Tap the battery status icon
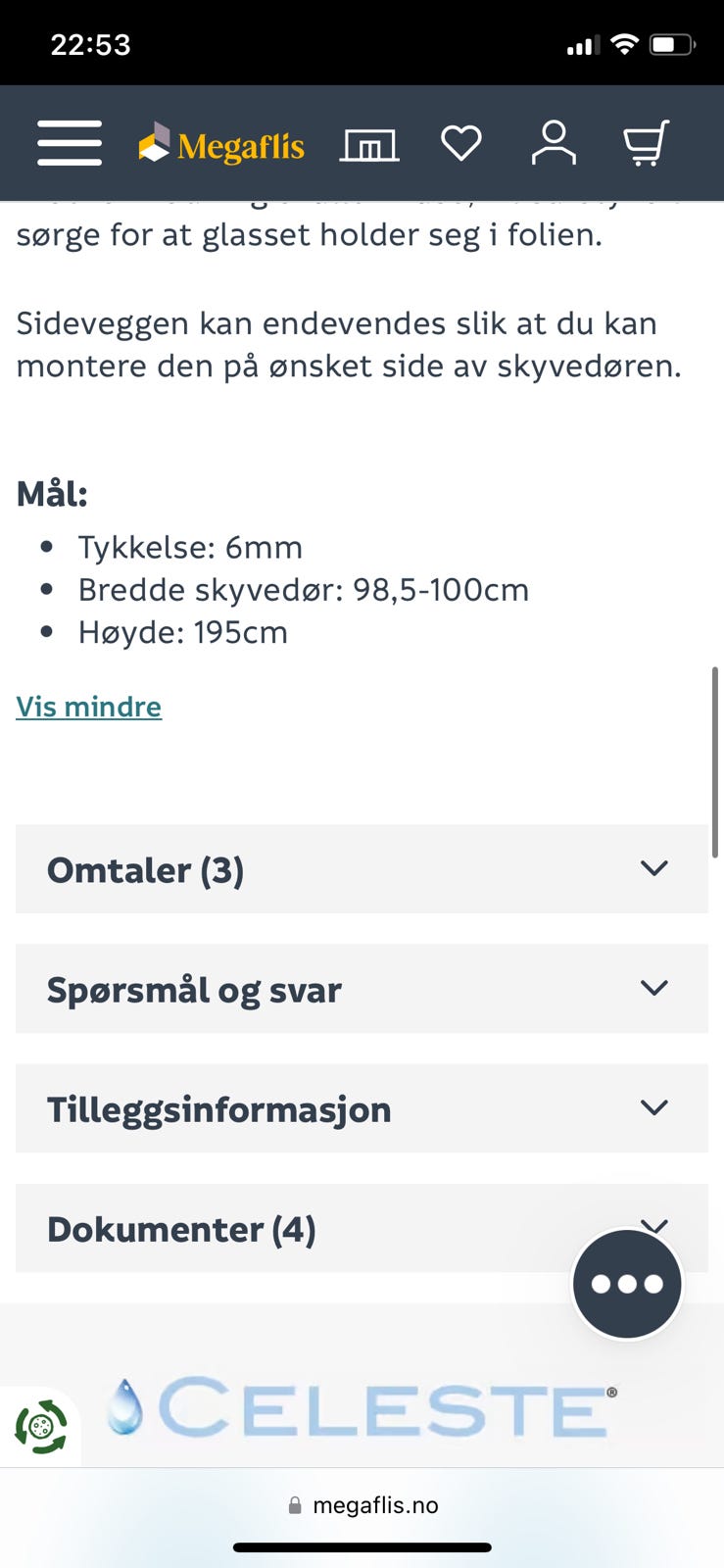The image size is (724, 1568). point(672,44)
